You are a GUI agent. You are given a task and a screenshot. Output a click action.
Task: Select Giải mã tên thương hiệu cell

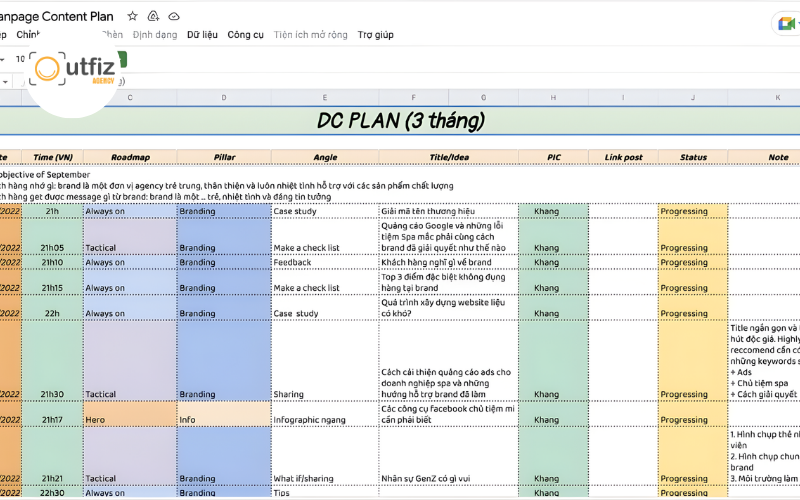point(448,211)
